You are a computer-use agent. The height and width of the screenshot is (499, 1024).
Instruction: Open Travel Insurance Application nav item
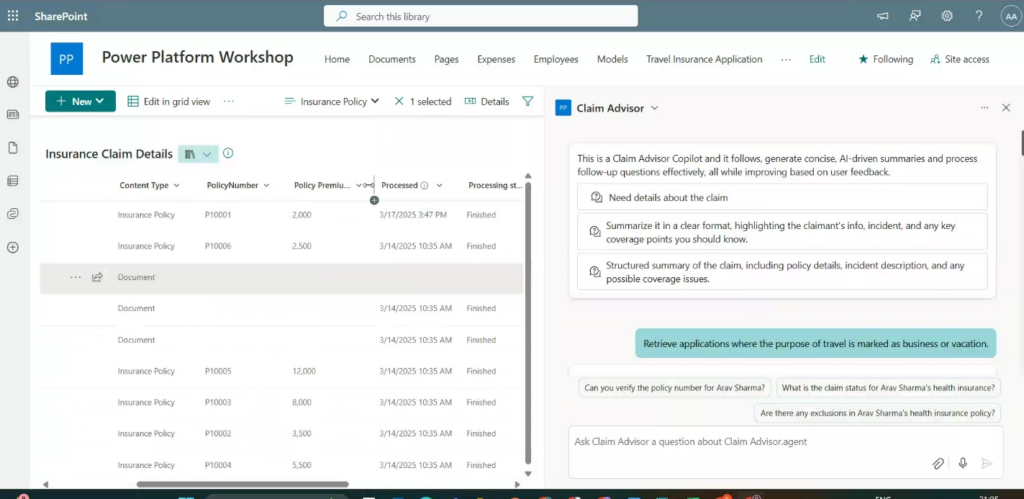(x=704, y=59)
